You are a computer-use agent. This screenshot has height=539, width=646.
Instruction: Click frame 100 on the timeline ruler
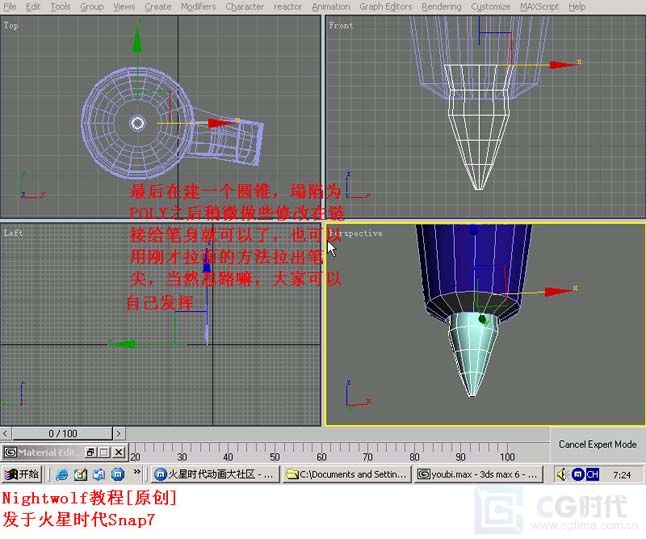pos(507,457)
